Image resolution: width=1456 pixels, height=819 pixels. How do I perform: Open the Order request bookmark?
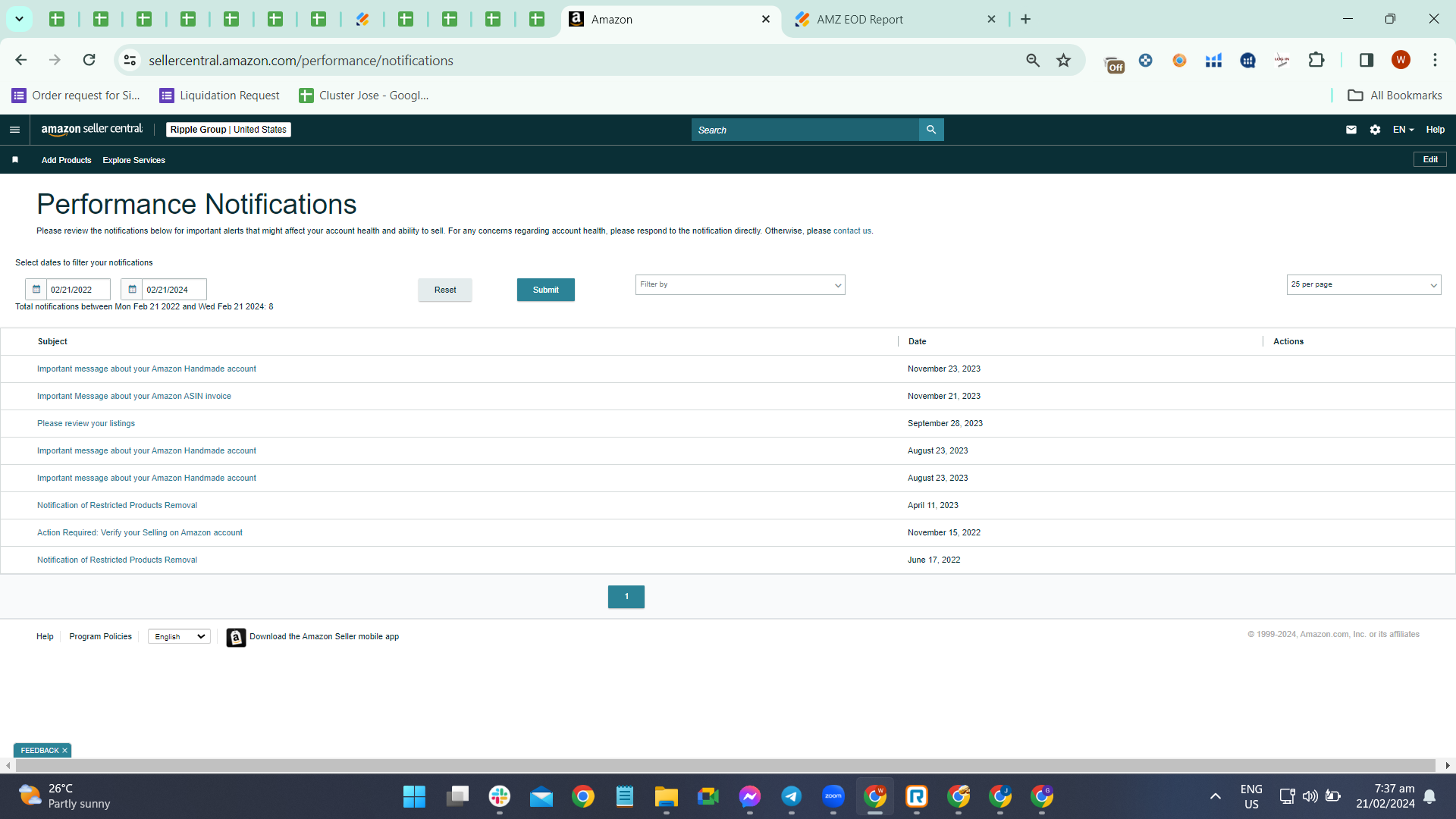tap(77, 96)
